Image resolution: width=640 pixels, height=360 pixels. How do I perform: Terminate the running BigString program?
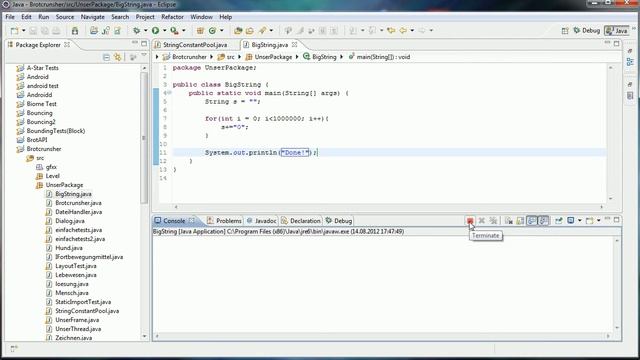click(470, 220)
